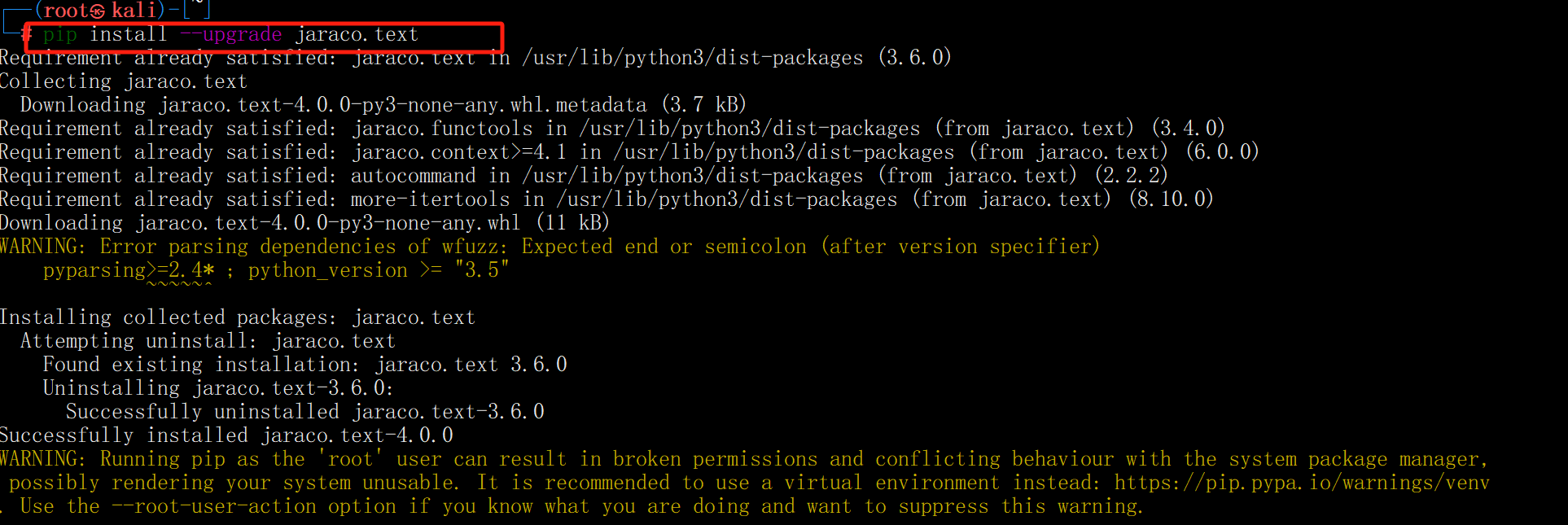Click the 'jaraco.functools' package name
Viewport: 1568px width, 525px height.
pyautogui.click(x=441, y=129)
